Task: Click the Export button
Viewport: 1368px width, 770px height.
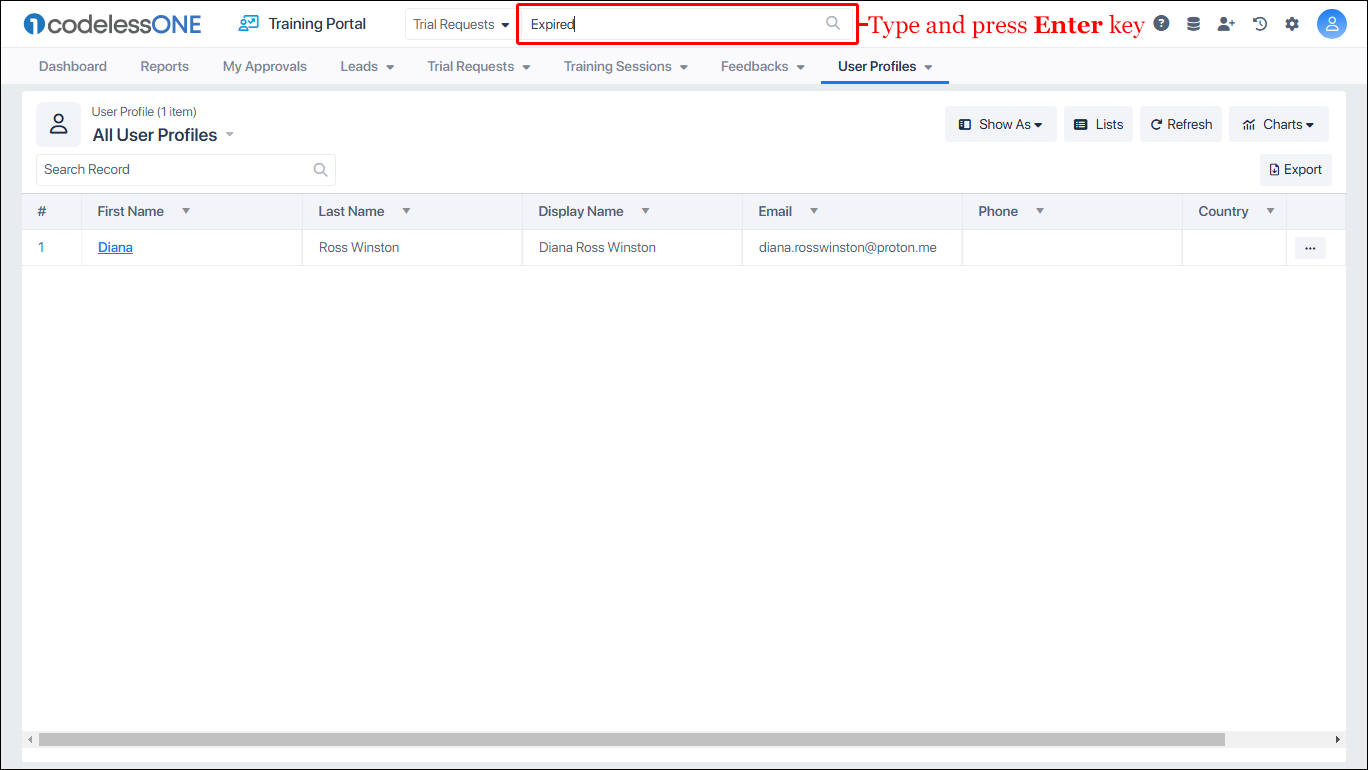Action: tap(1295, 170)
